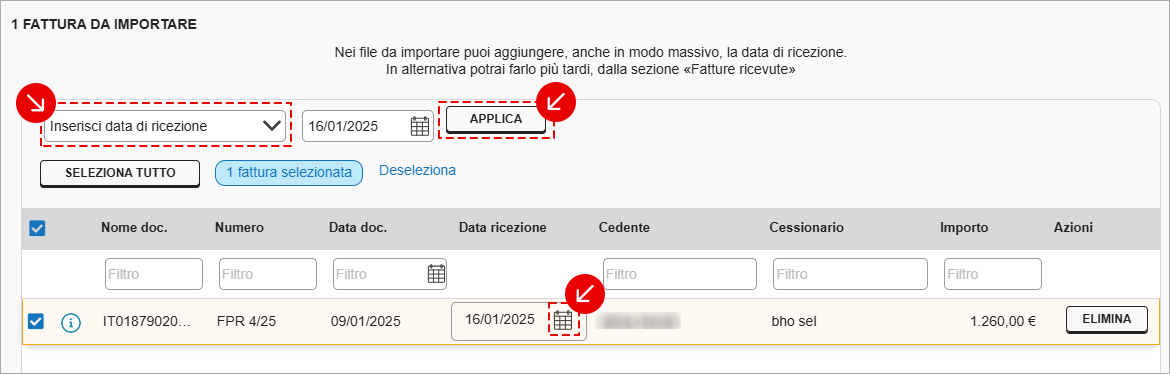Click the info icon of invoice row

71,322
